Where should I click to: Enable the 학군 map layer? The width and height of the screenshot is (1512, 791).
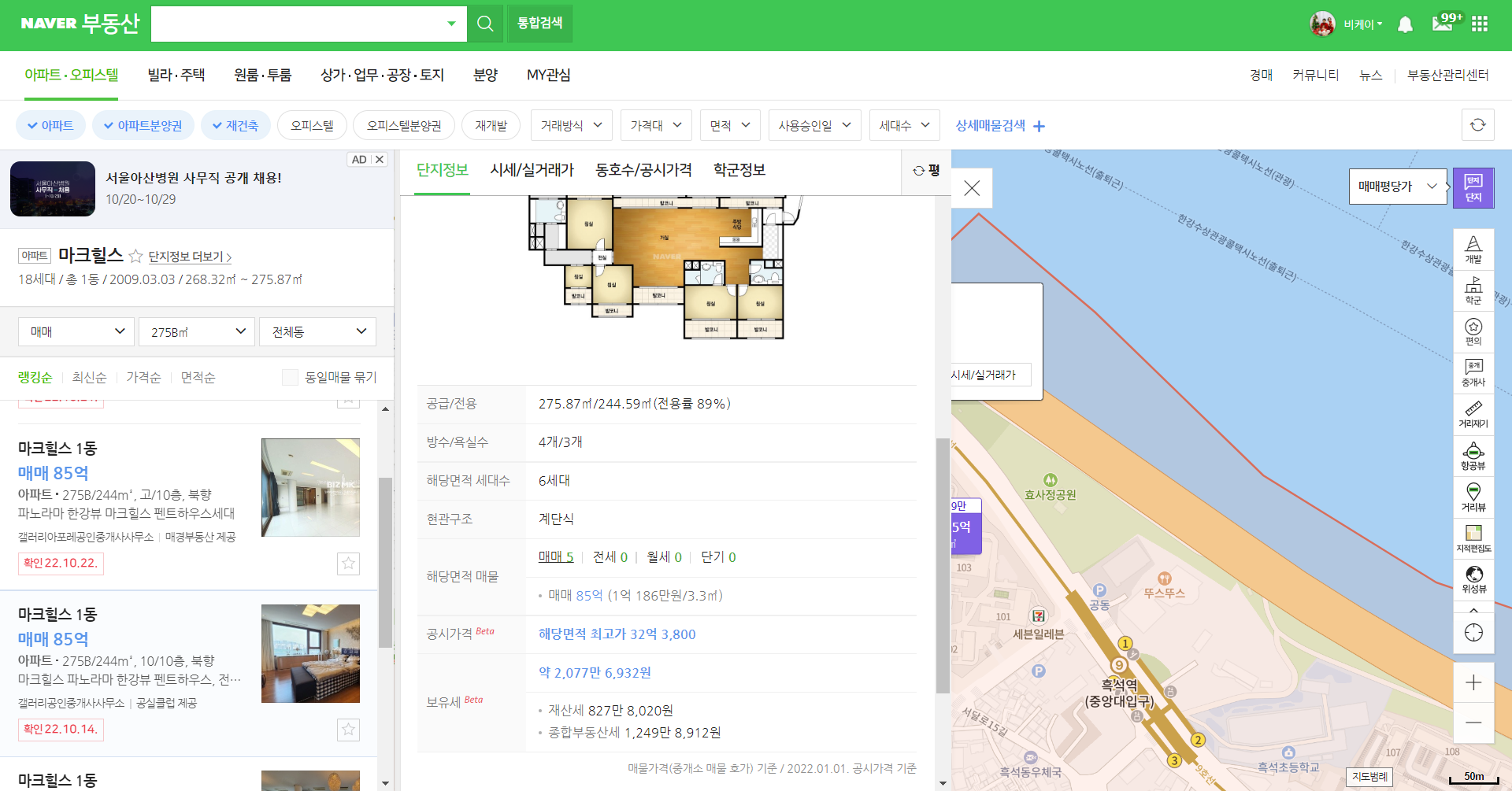click(1473, 290)
